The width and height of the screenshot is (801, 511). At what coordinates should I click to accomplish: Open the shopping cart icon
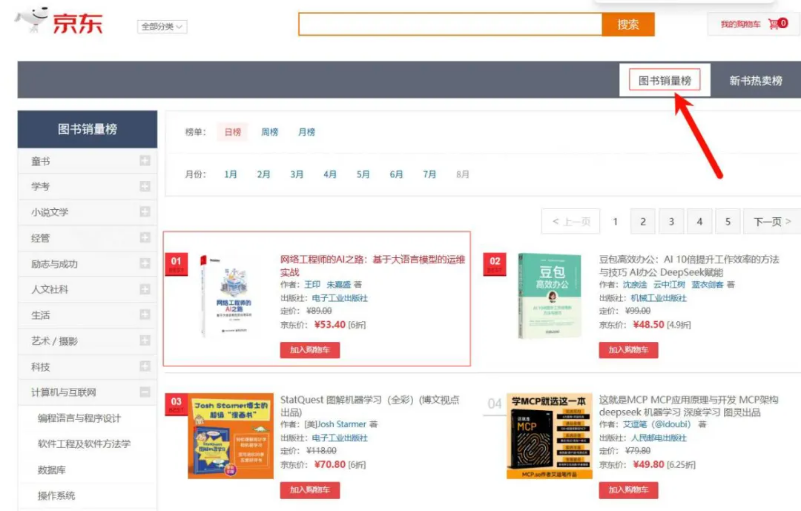tap(773, 24)
